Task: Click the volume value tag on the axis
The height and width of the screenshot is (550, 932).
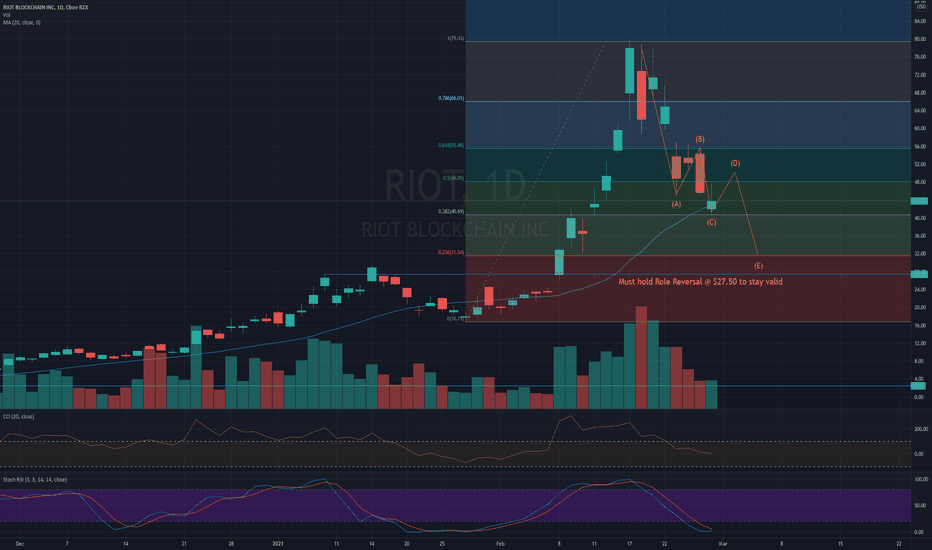Action: (919, 386)
